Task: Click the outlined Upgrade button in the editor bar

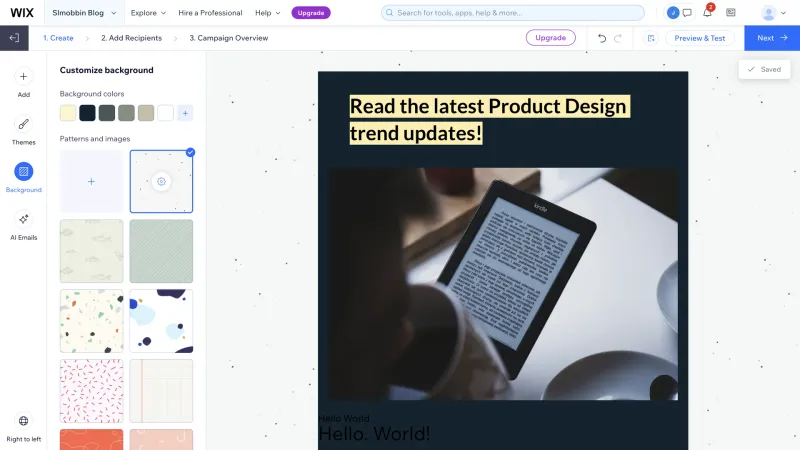Action: click(551, 38)
